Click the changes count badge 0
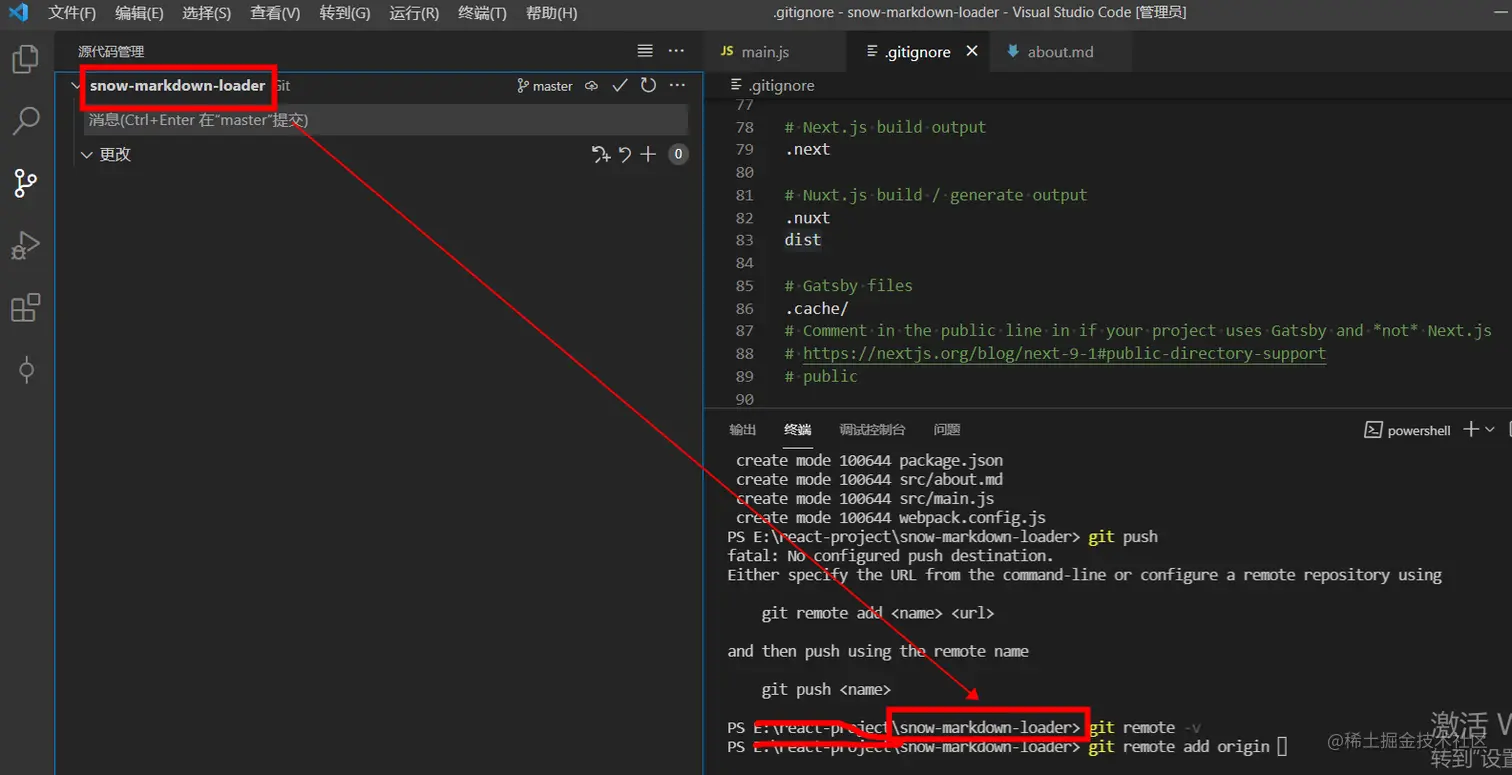 pos(679,154)
